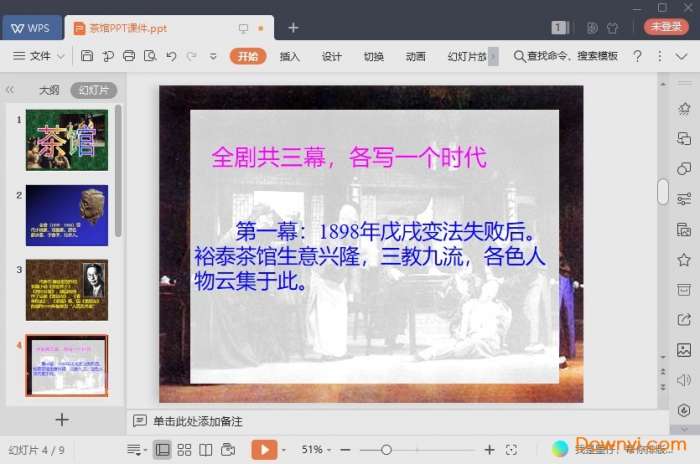
Task: Open the 幻灯片放映 tab
Action: pyautogui.click(x=467, y=56)
